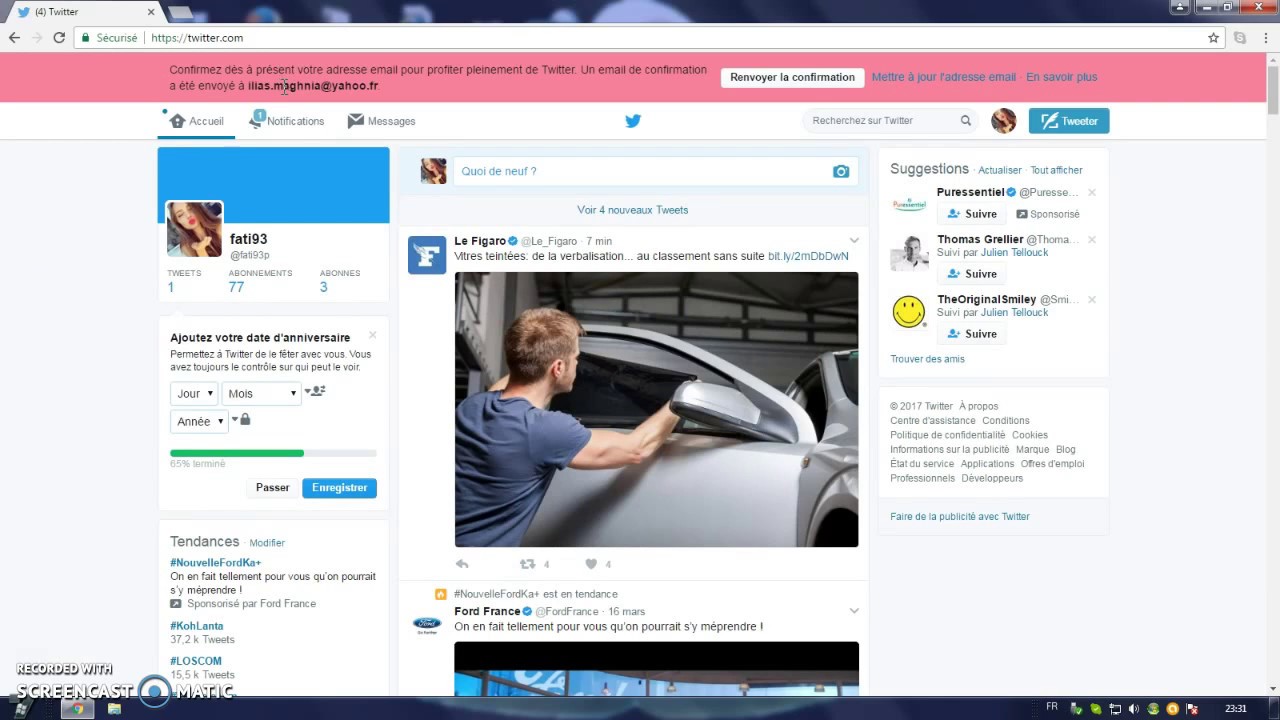
Task: Click the Ford France logo avatar
Action: (427, 625)
